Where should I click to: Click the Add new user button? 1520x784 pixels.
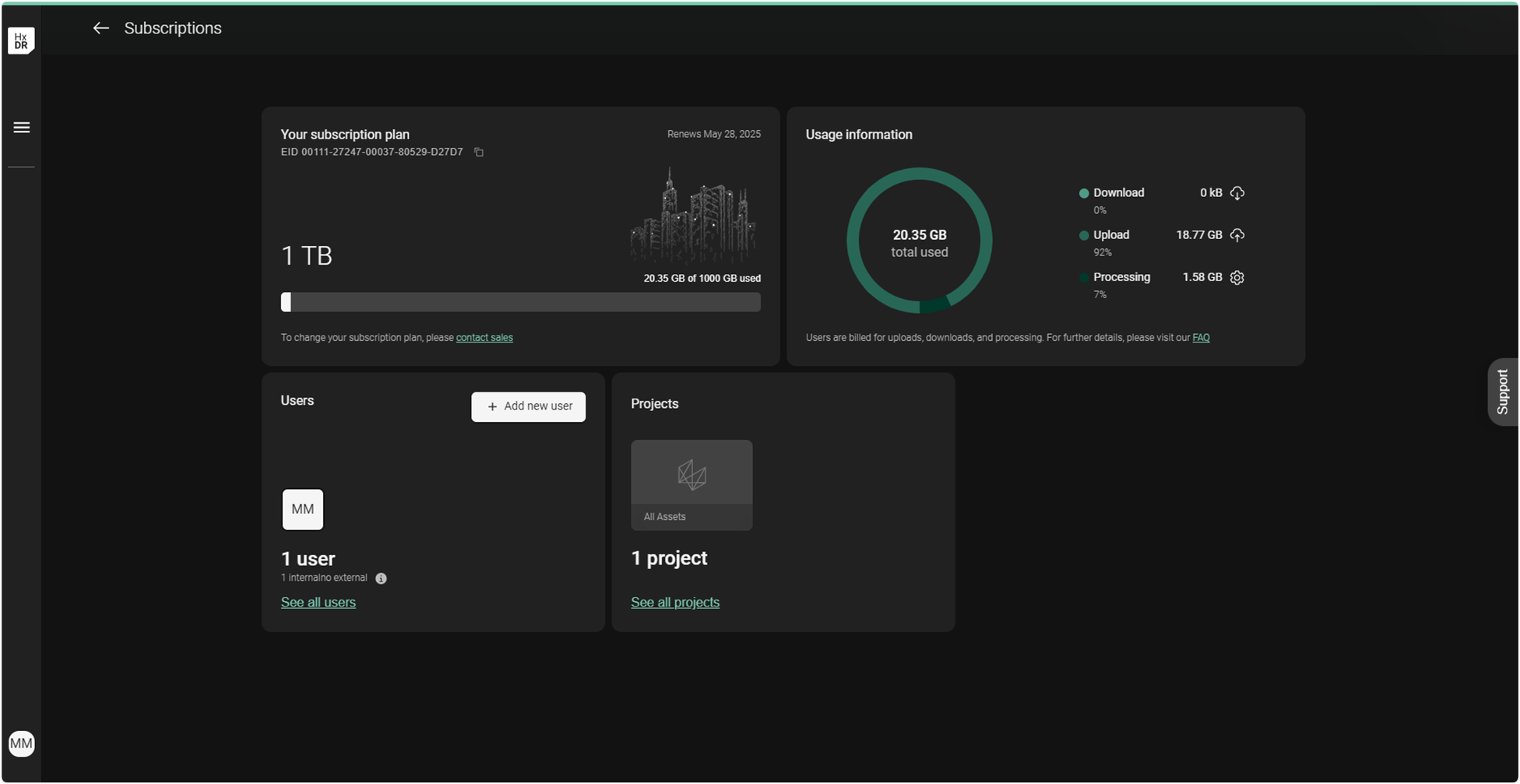click(528, 406)
